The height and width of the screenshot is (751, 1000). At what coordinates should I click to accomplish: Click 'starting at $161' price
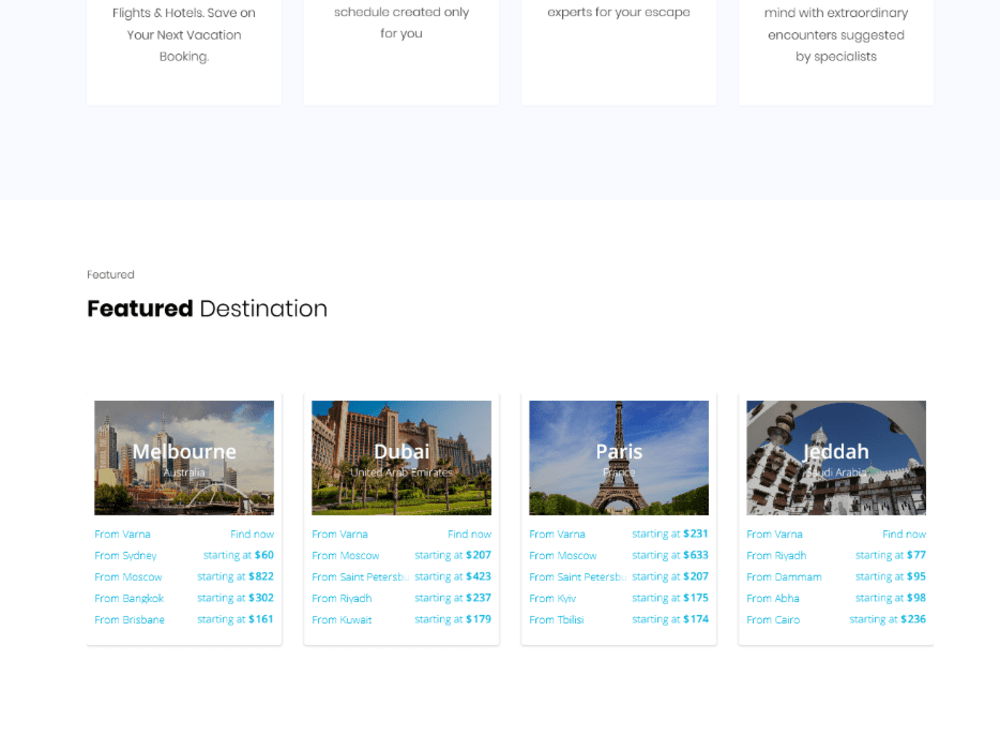(x=235, y=619)
